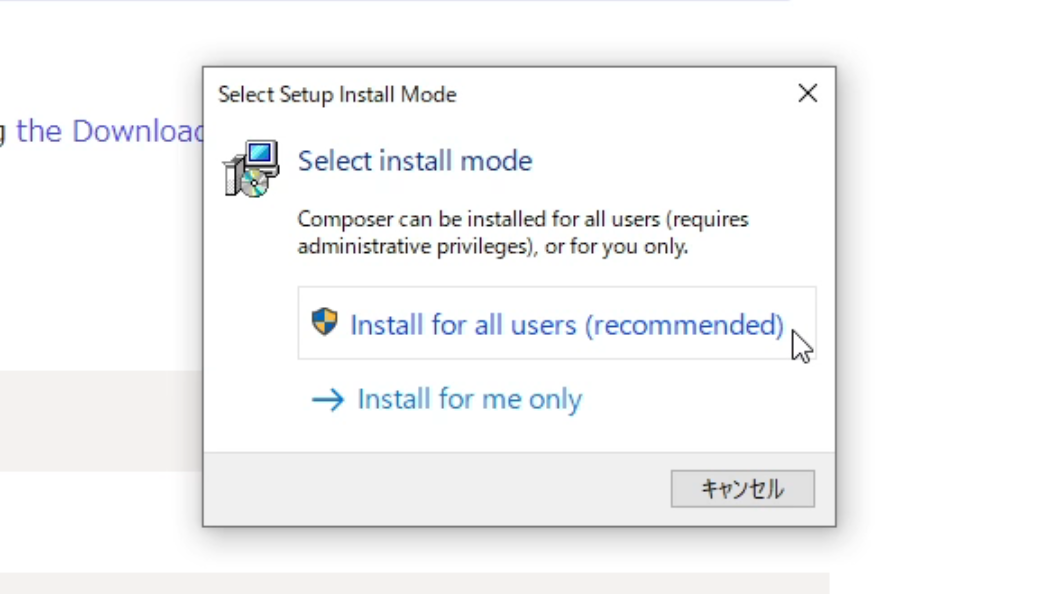Cancel setup with the キャンセル button
The image size is (1056, 594).
click(743, 488)
